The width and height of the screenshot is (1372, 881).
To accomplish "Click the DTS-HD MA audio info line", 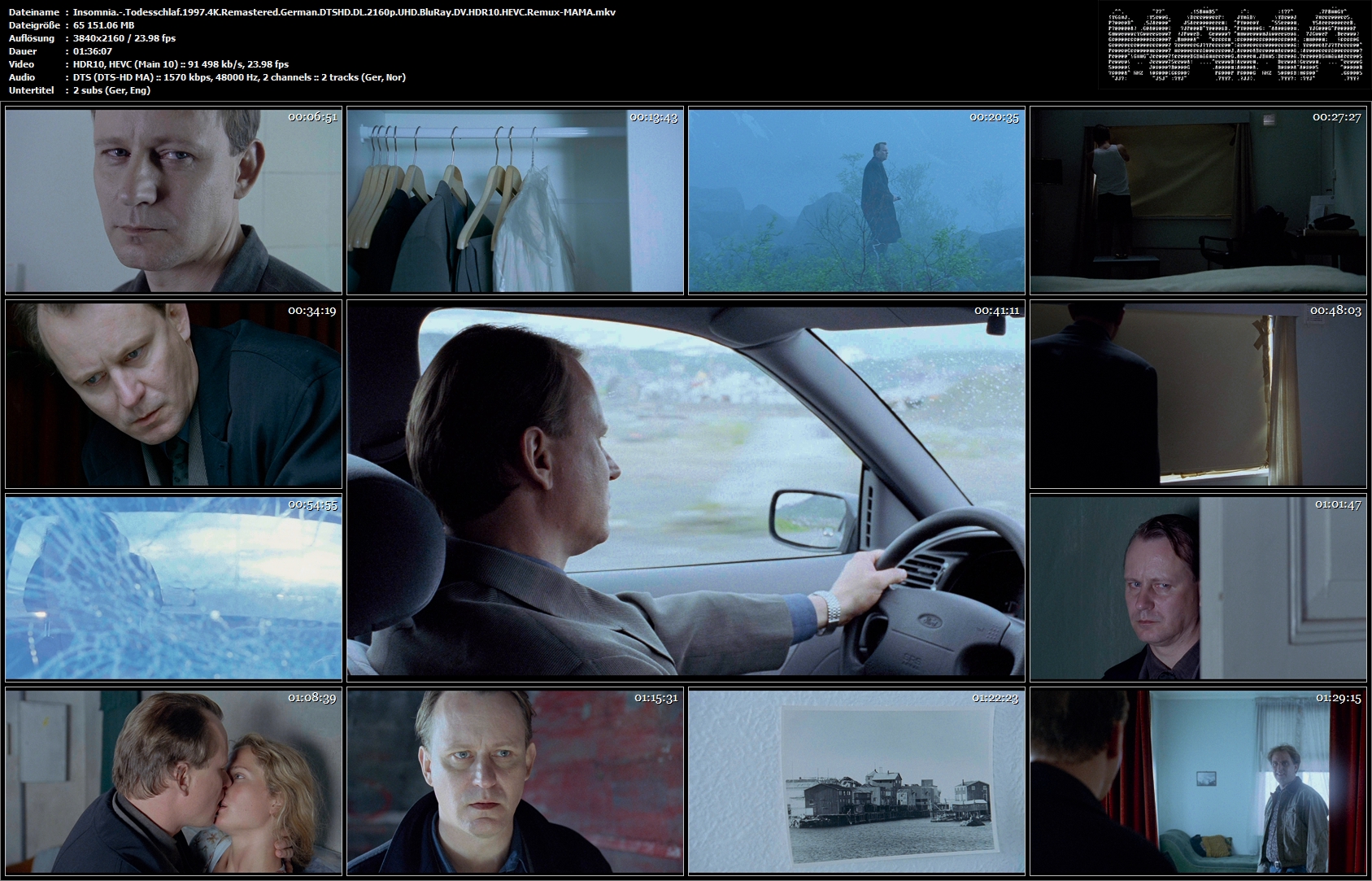I will (239, 77).
